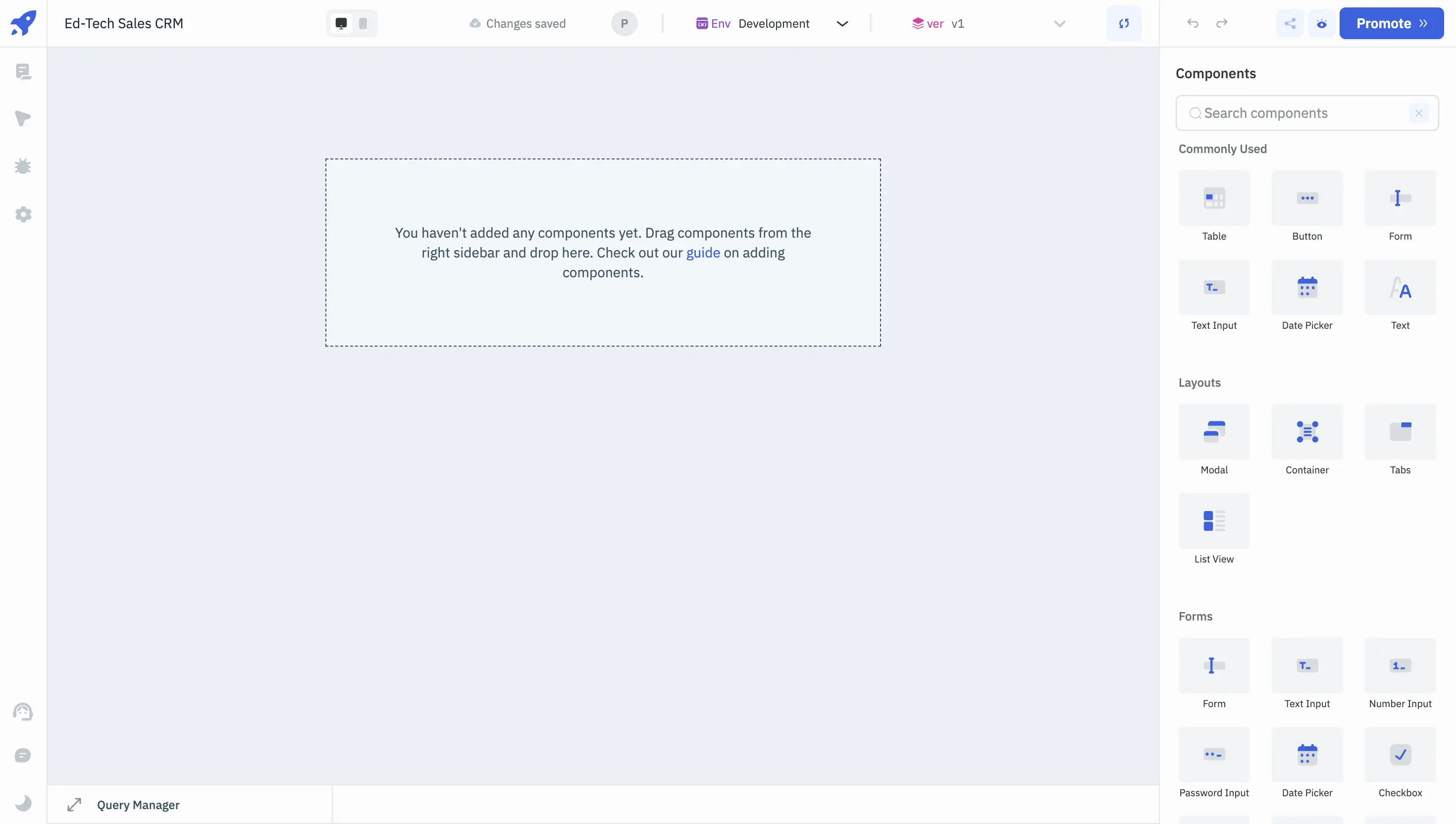Open the inspector cursor icon in sidebar
The image size is (1456, 824).
[x=23, y=118]
